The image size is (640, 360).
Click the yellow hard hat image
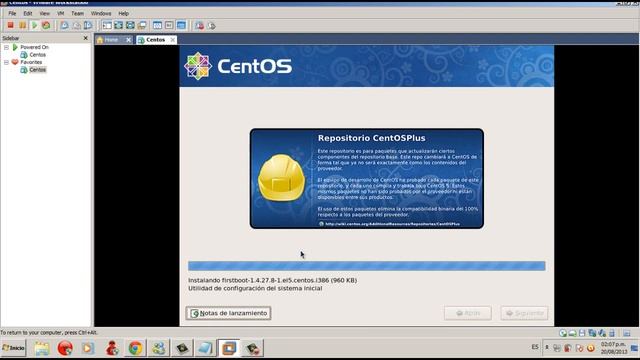coord(281,178)
